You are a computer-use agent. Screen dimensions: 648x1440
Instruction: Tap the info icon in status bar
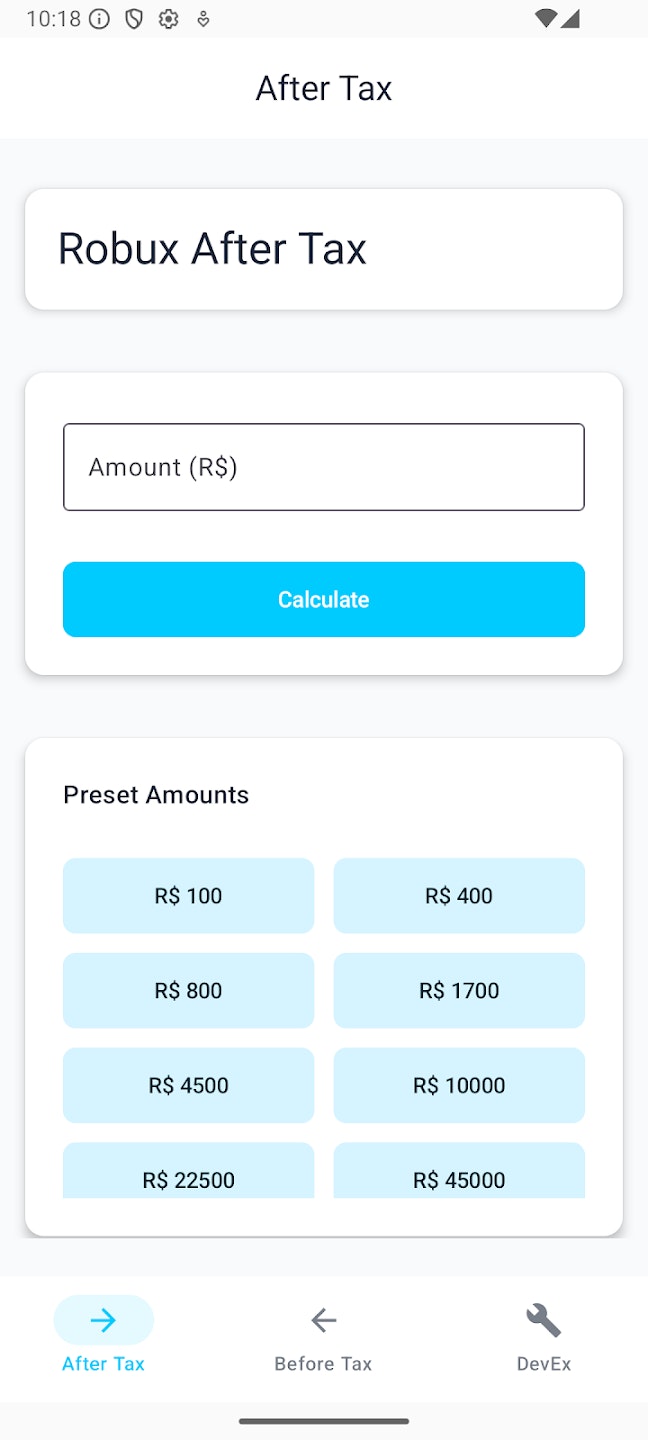(x=99, y=19)
